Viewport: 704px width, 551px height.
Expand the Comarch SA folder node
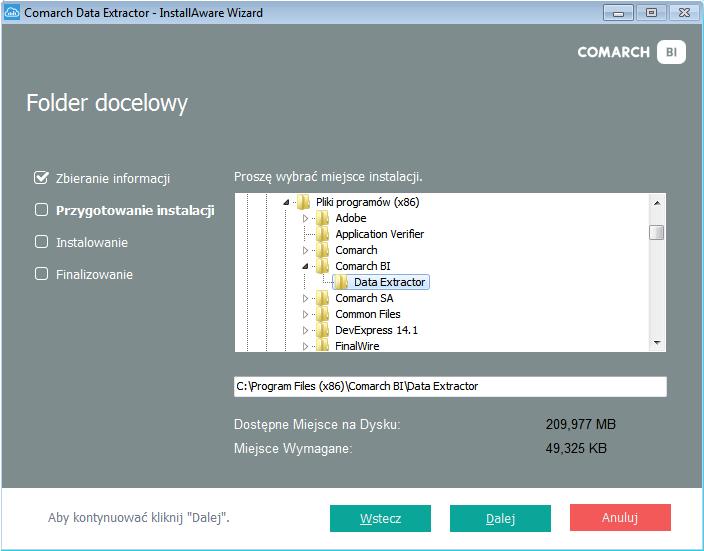tap(305, 298)
